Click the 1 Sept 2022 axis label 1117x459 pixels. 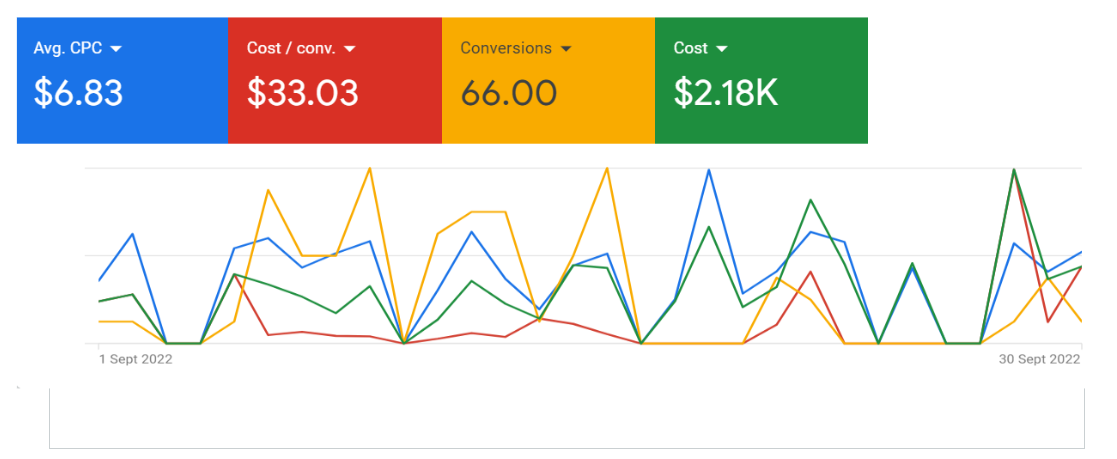click(x=136, y=359)
